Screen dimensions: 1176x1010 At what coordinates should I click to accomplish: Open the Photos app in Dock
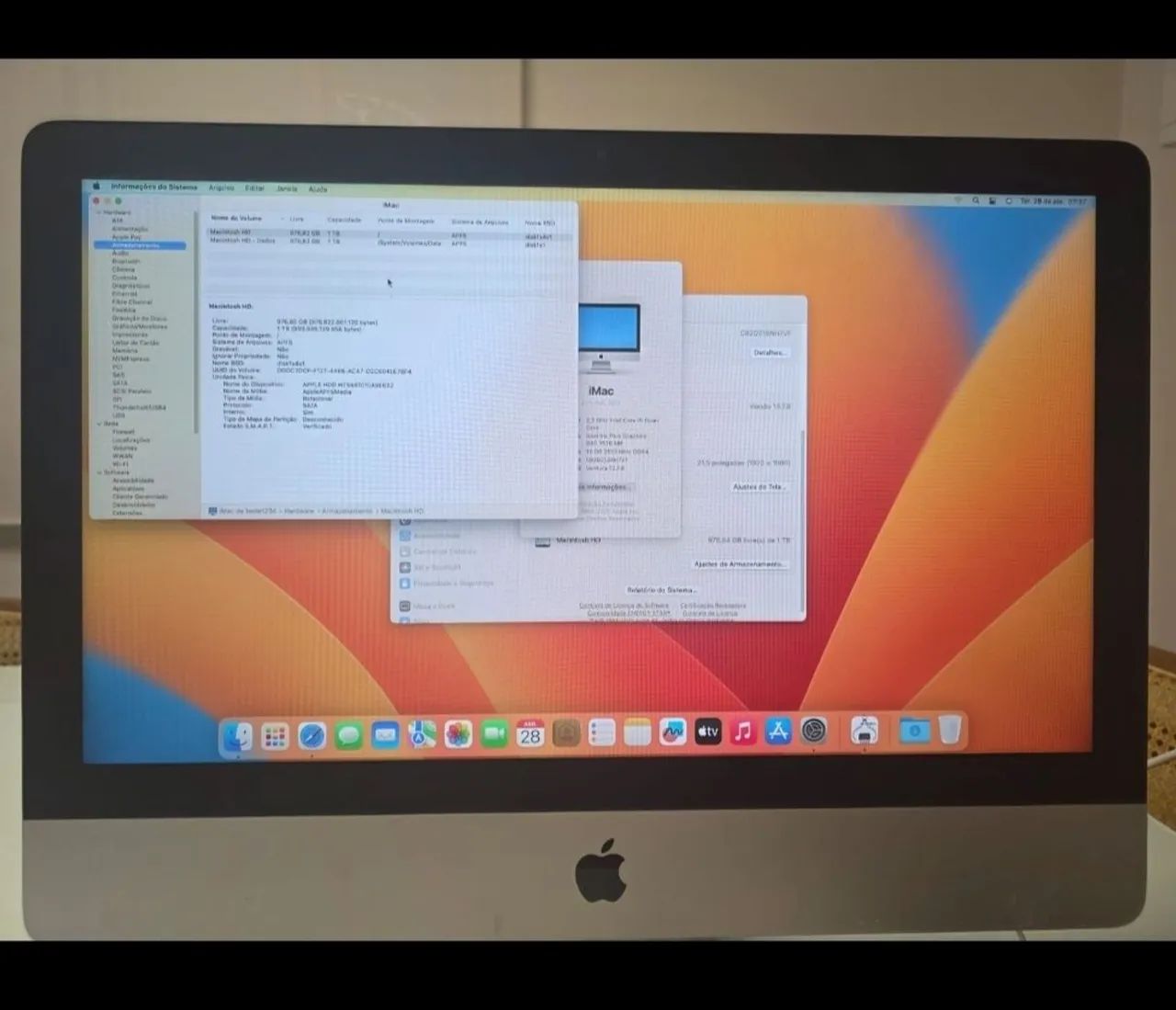click(458, 734)
